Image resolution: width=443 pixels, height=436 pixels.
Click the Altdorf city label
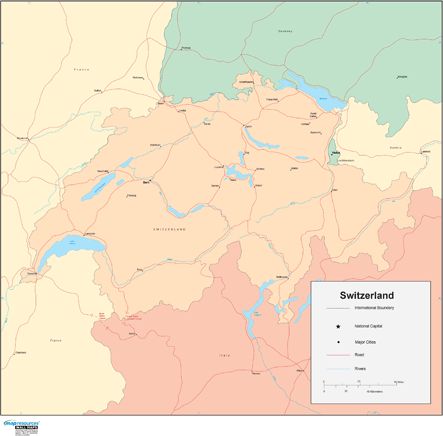pos(258,185)
